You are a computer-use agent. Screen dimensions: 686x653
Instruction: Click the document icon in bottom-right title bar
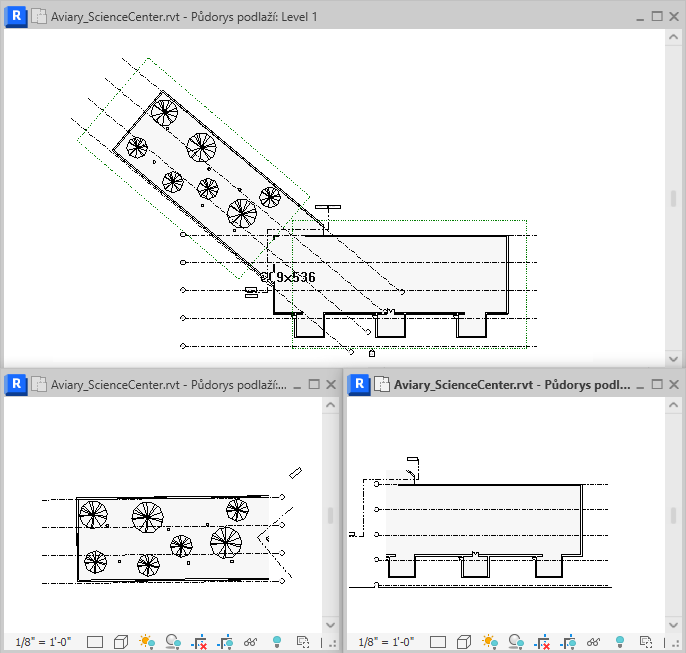382,384
